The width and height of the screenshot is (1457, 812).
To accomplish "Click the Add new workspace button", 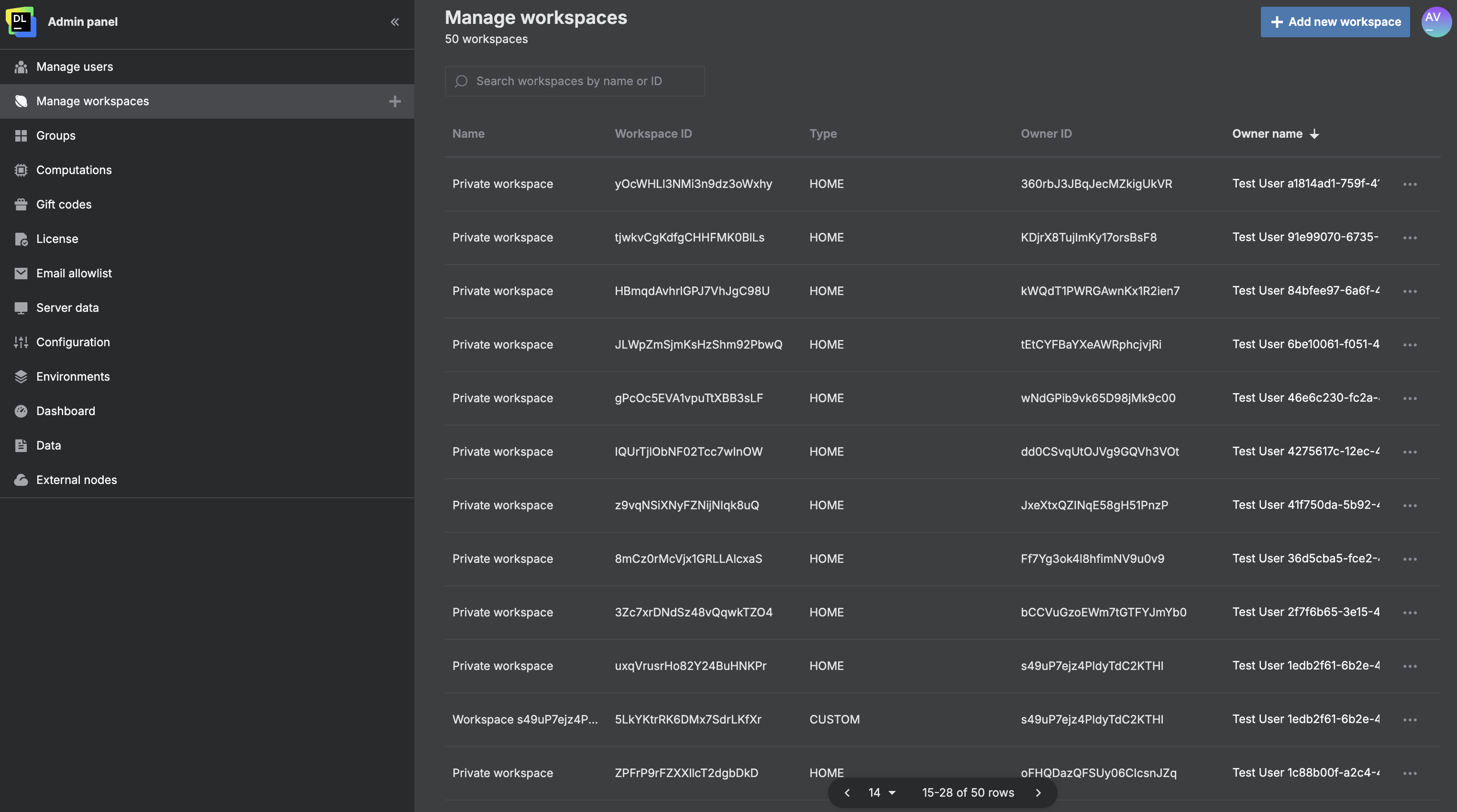I will 1335,22.
